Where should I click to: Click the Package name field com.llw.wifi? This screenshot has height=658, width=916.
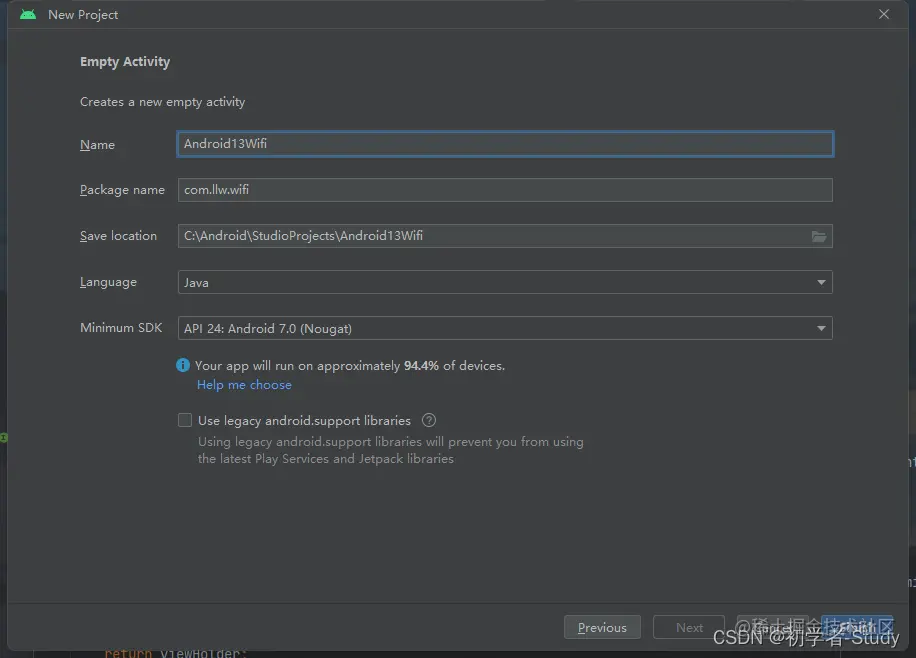[505, 190]
